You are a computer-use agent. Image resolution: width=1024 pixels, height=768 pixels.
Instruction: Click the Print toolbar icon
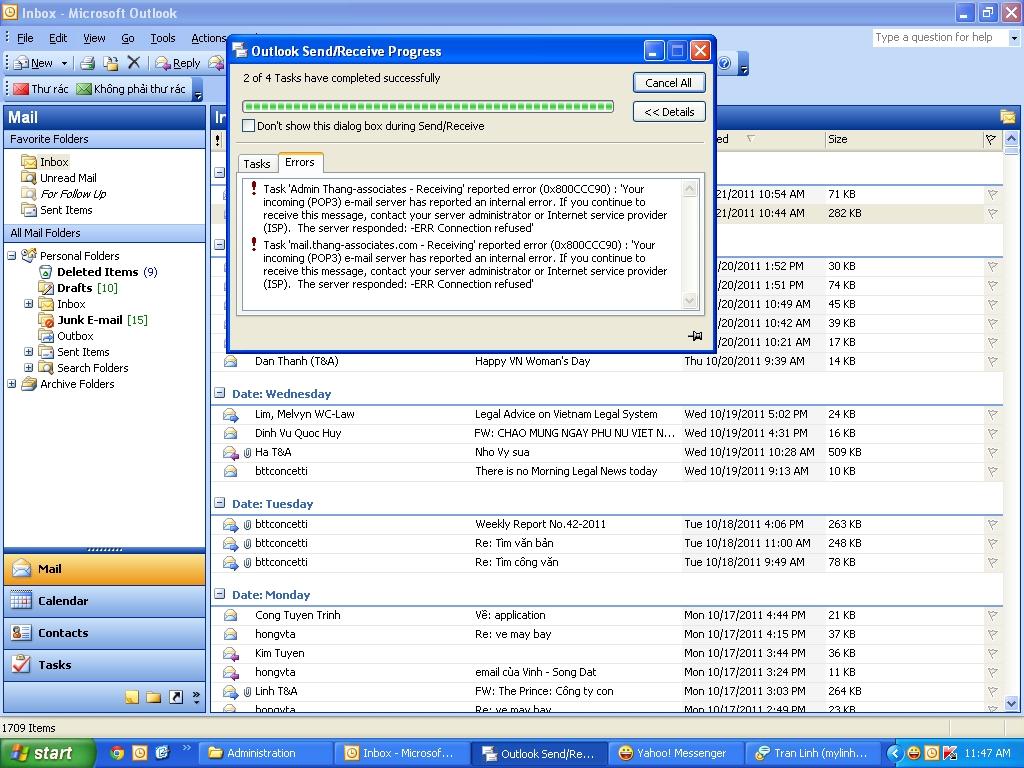(x=88, y=63)
